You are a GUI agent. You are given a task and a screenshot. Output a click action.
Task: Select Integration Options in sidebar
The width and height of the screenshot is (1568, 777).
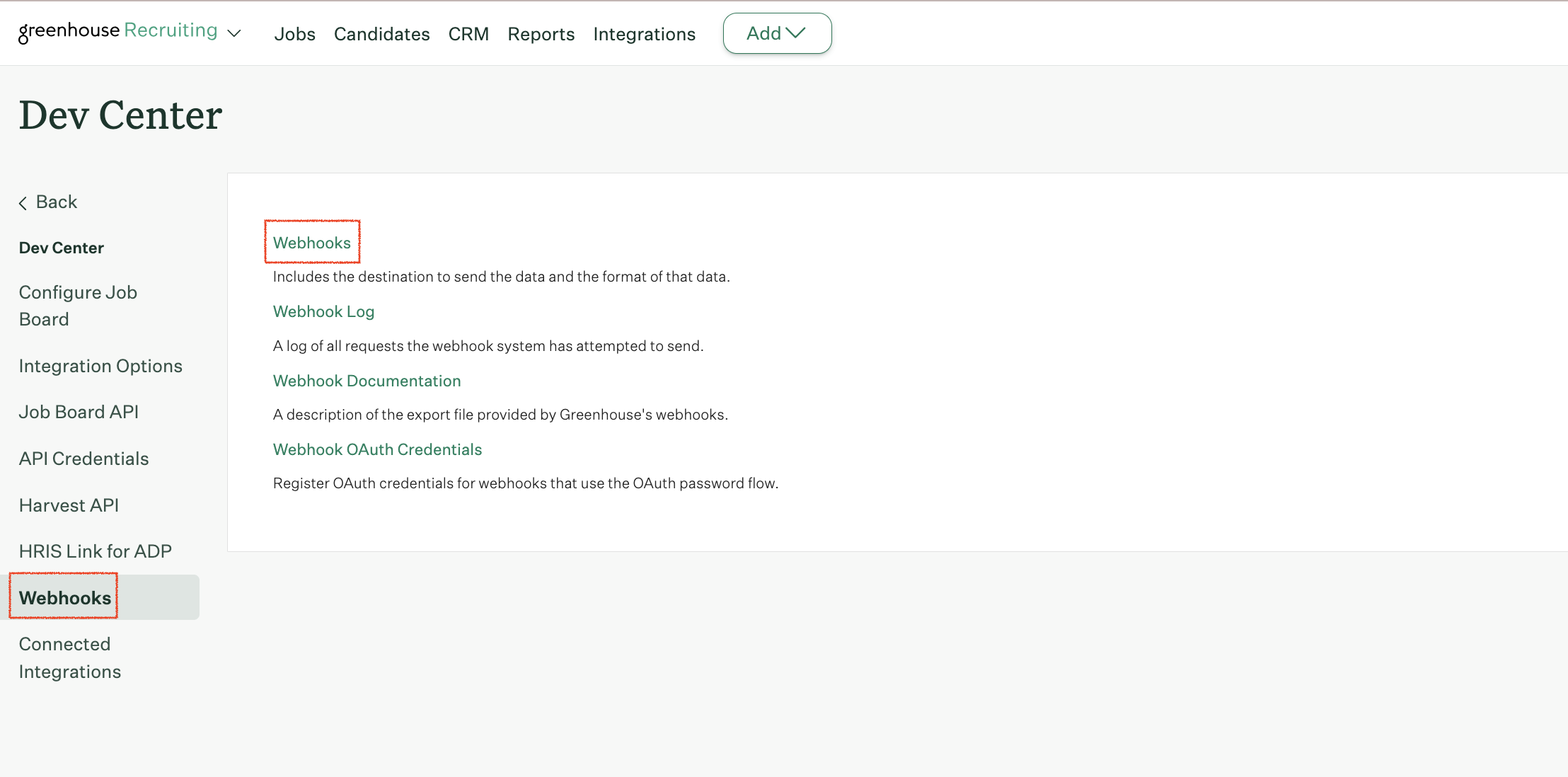coord(100,366)
